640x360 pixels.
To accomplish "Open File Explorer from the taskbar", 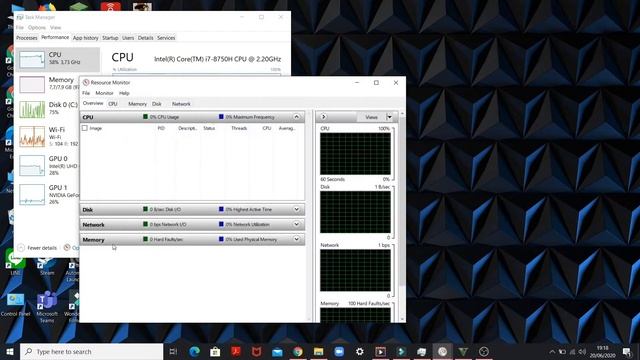I will tap(318, 351).
